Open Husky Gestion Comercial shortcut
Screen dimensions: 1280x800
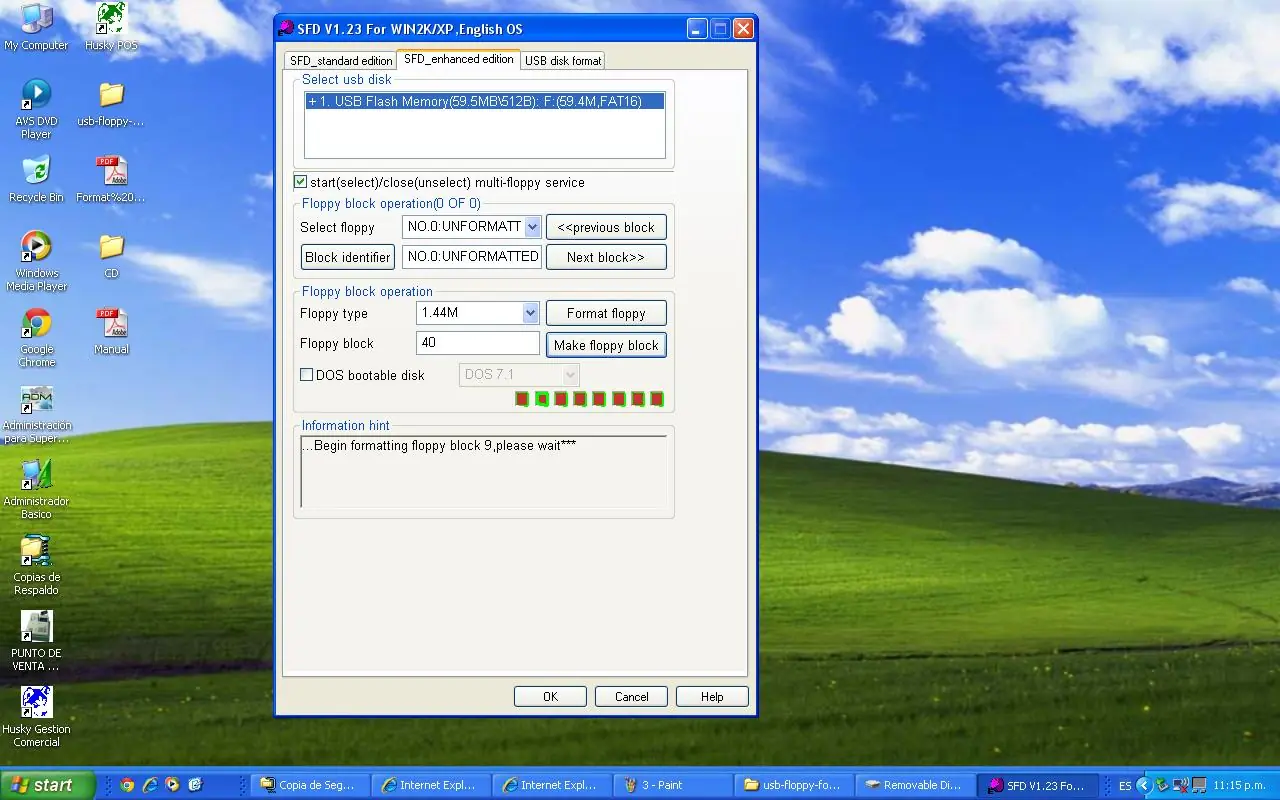[36, 717]
